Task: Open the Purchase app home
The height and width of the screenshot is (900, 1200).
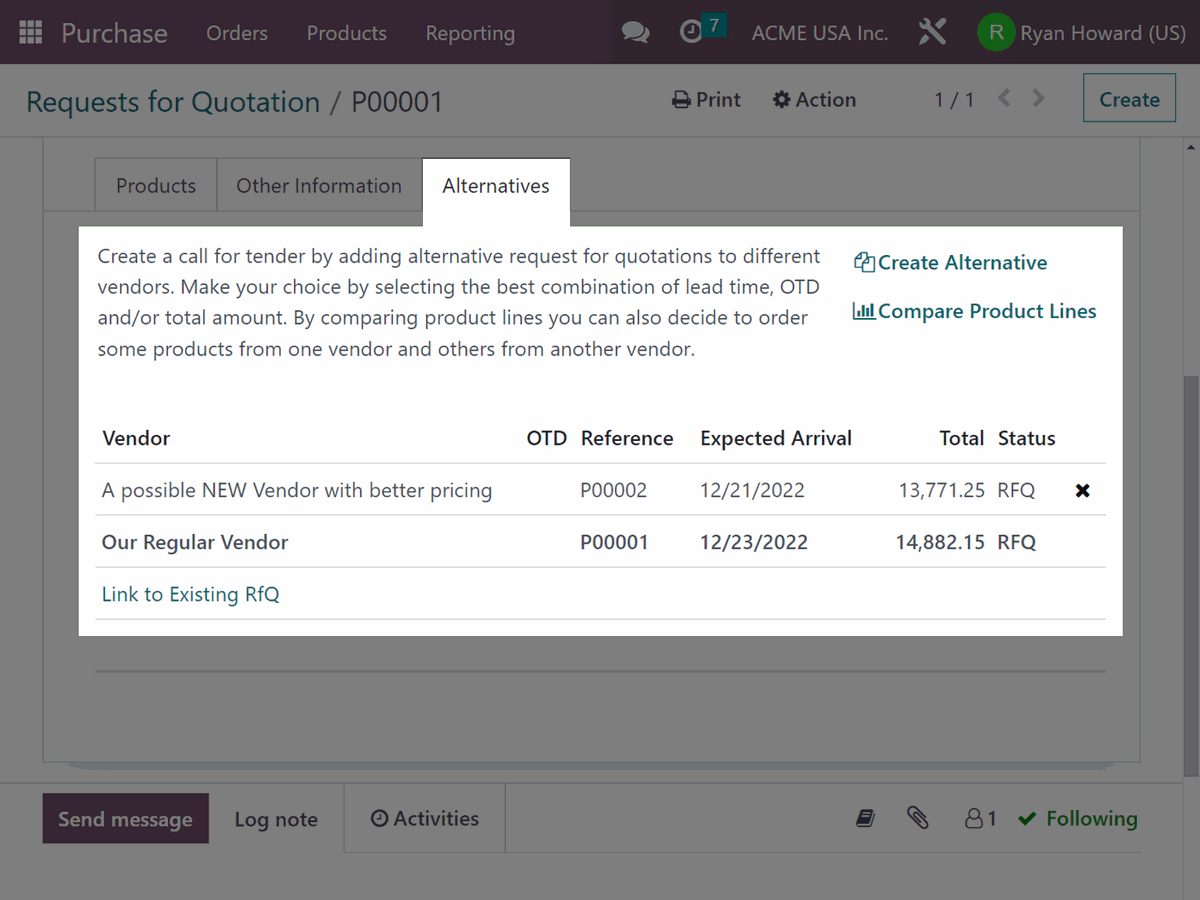Action: (114, 33)
